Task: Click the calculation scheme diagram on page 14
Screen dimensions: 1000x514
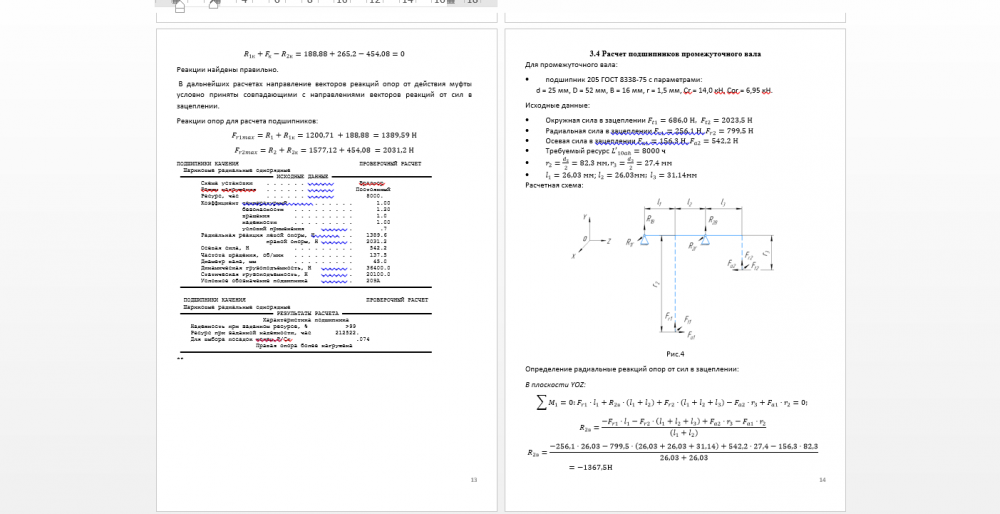Action: [673, 267]
